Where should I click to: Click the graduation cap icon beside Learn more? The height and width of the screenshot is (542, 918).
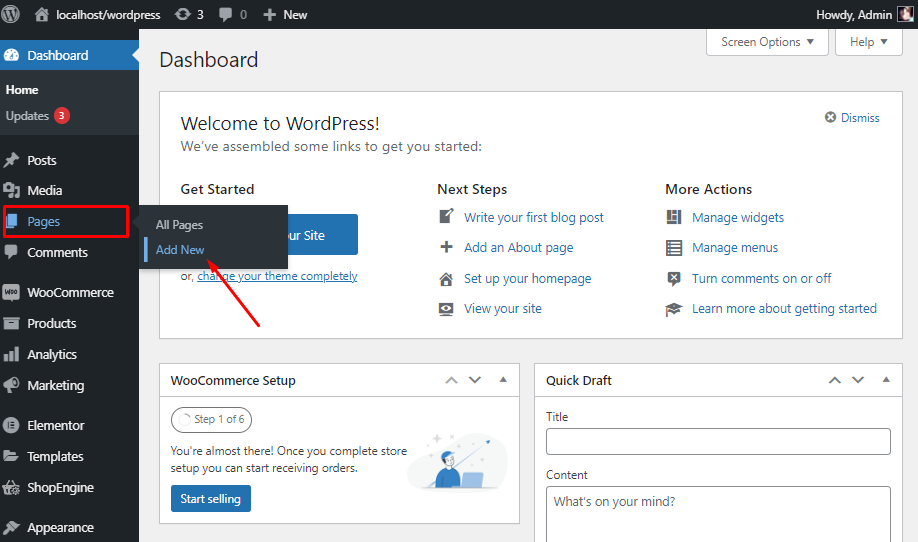click(674, 309)
